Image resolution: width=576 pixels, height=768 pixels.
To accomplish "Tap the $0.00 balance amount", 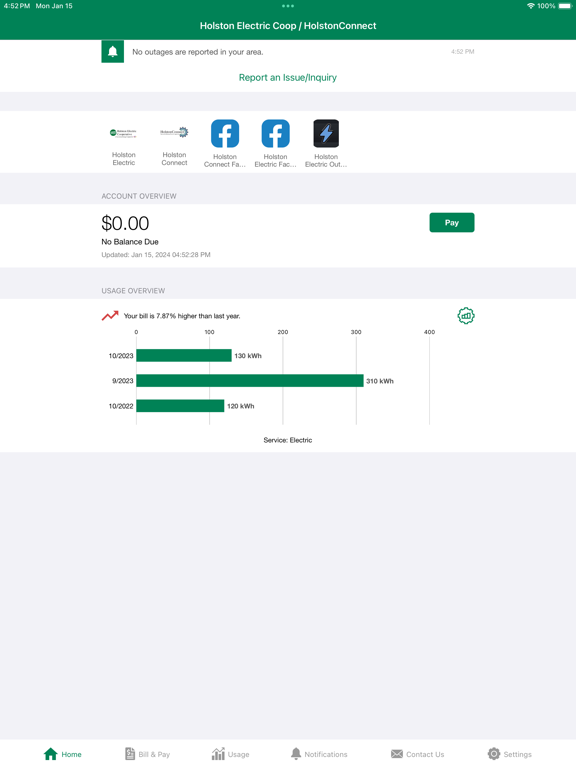I will click(125, 223).
